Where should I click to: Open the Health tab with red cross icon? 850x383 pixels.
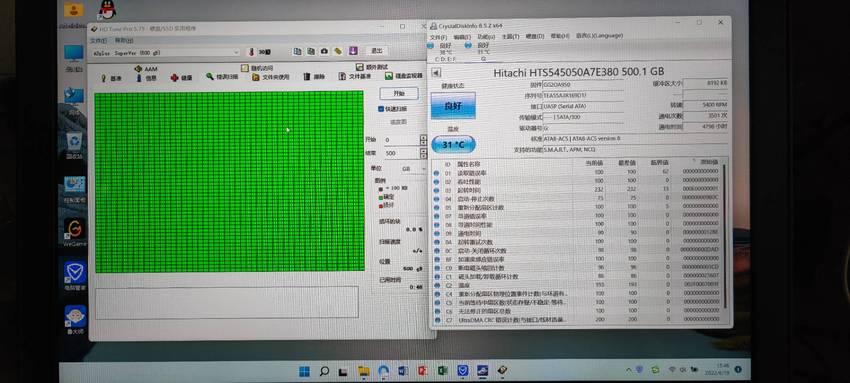(181, 77)
